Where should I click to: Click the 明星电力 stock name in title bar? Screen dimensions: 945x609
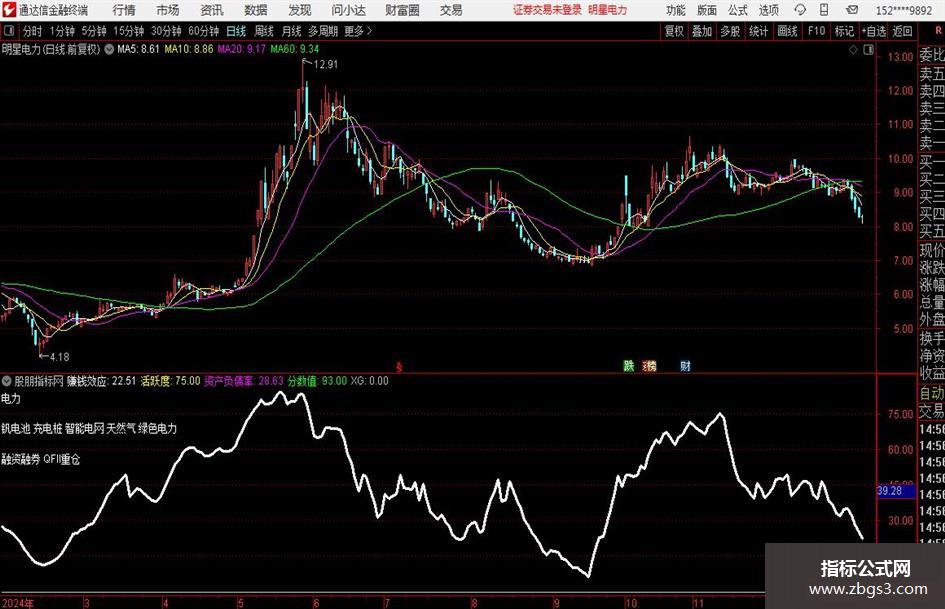(x=607, y=10)
